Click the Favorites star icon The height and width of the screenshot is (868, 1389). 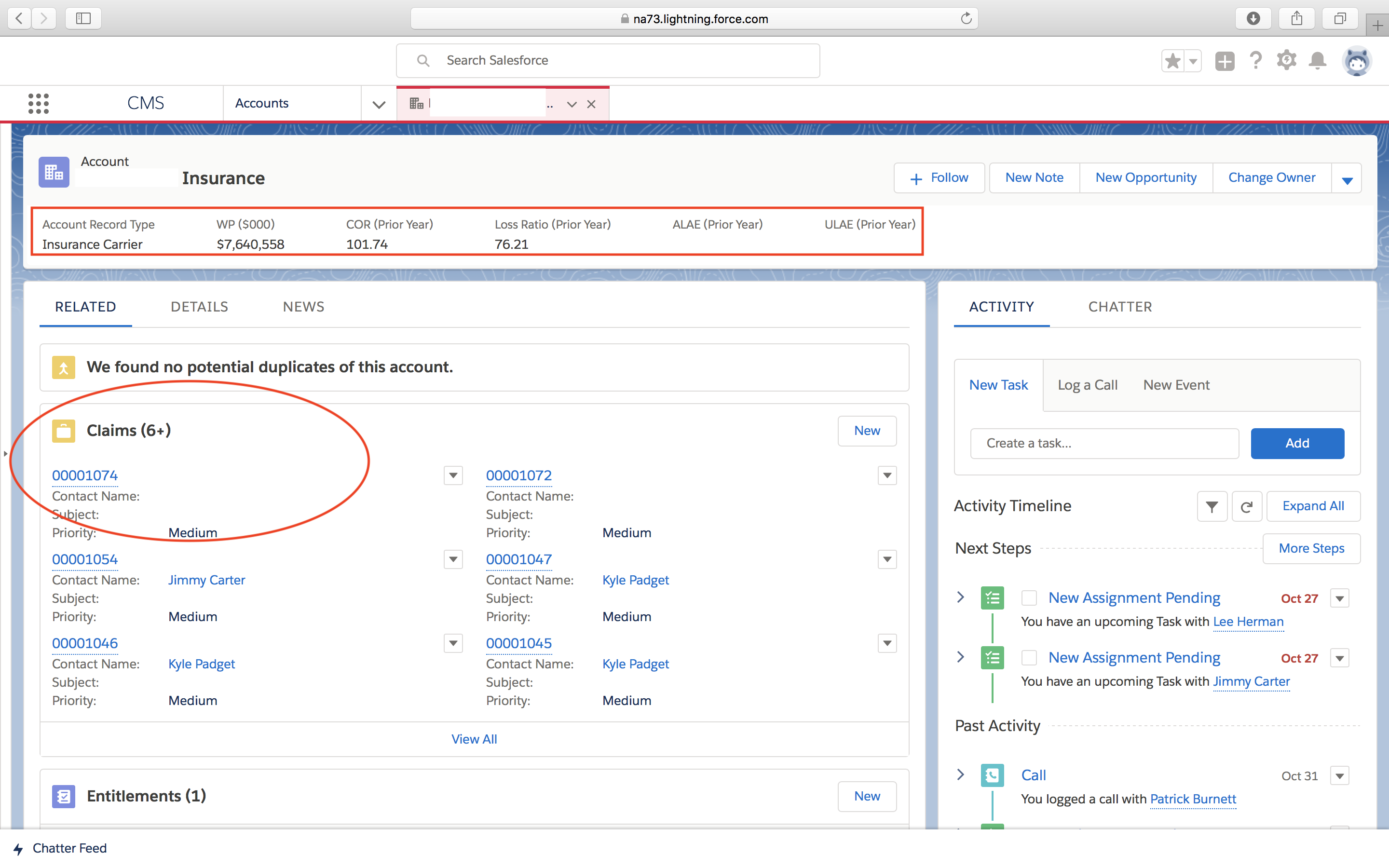tap(1172, 61)
